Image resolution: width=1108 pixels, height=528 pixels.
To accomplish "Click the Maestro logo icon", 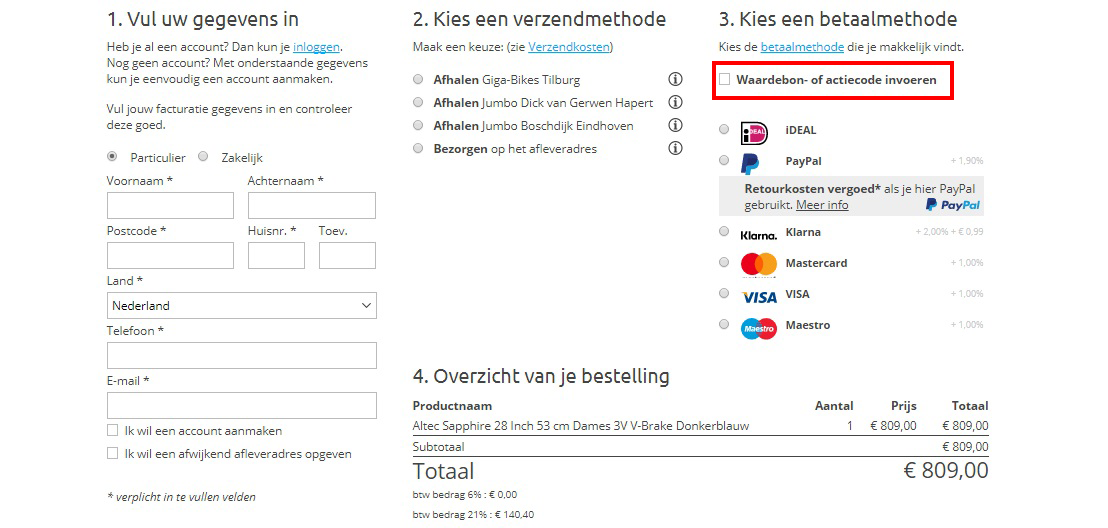I will 758,327.
